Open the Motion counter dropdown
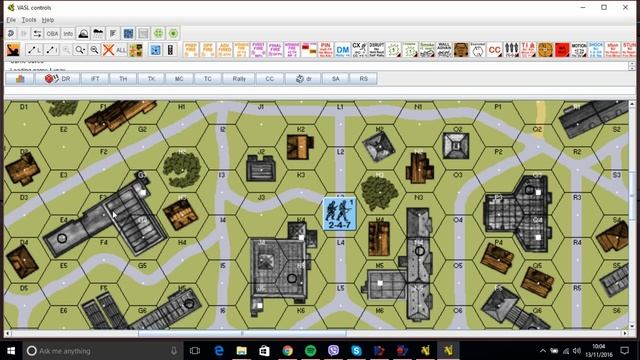640x360 pixels. pos(579,49)
